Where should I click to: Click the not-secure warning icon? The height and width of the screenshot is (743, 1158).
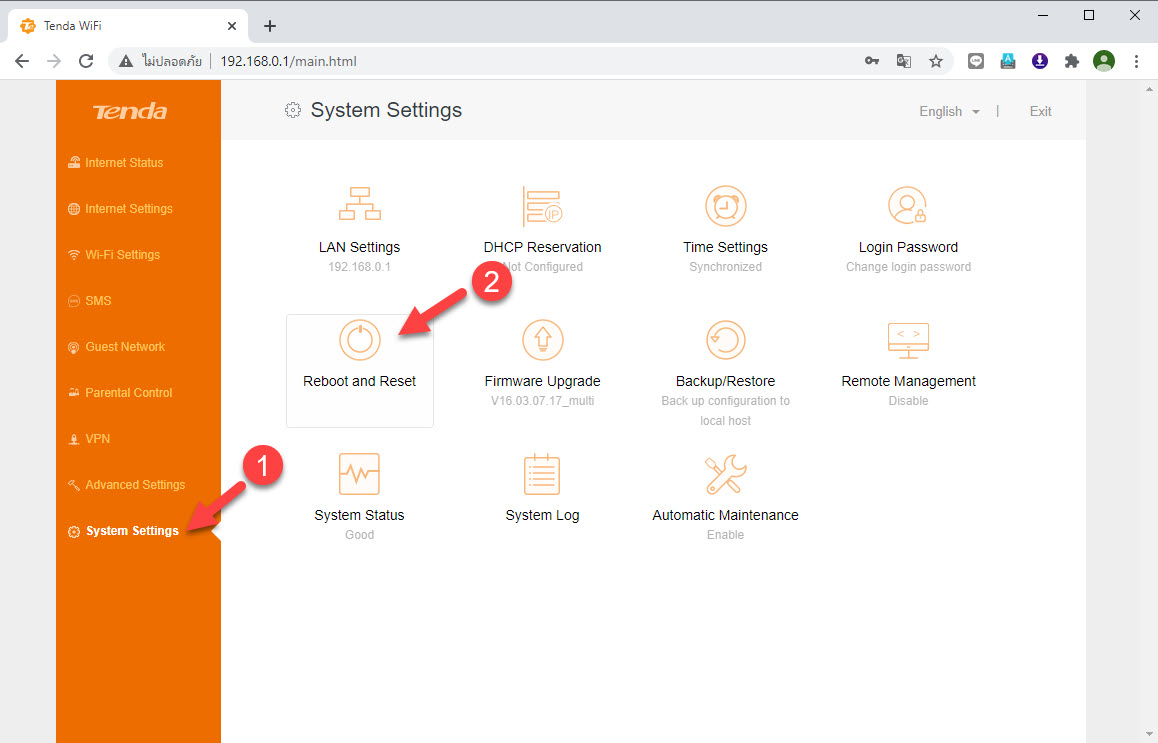126,61
